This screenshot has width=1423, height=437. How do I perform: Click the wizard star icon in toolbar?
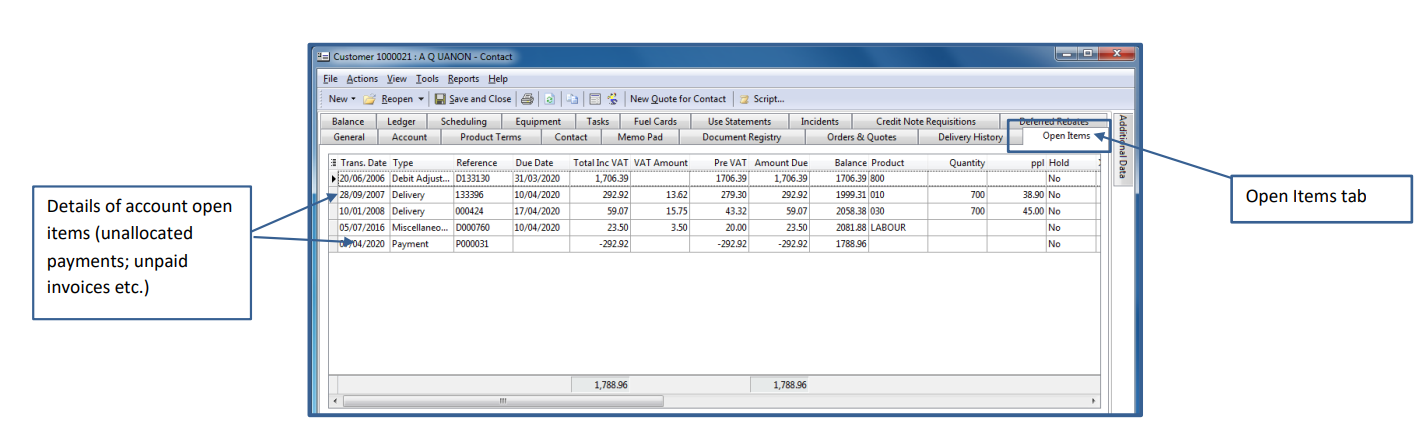pos(611,99)
